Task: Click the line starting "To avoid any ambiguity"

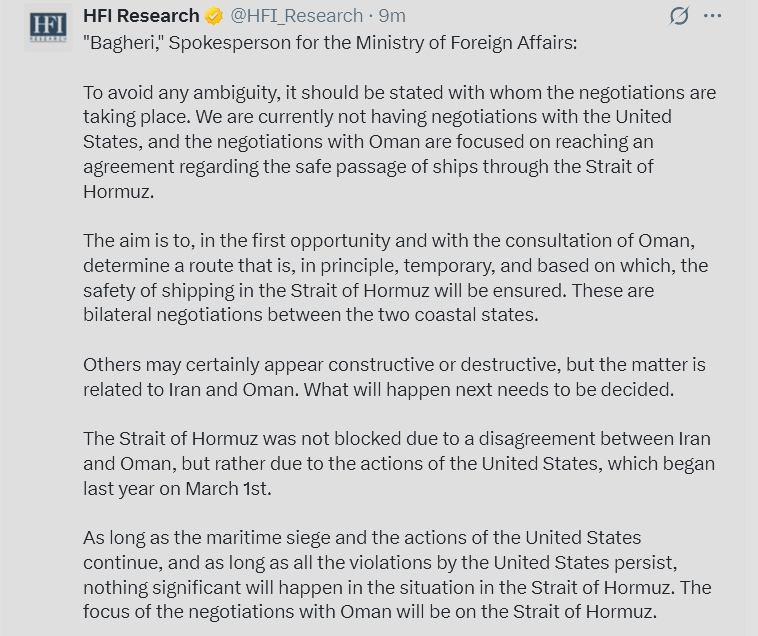Action: (400, 92)
